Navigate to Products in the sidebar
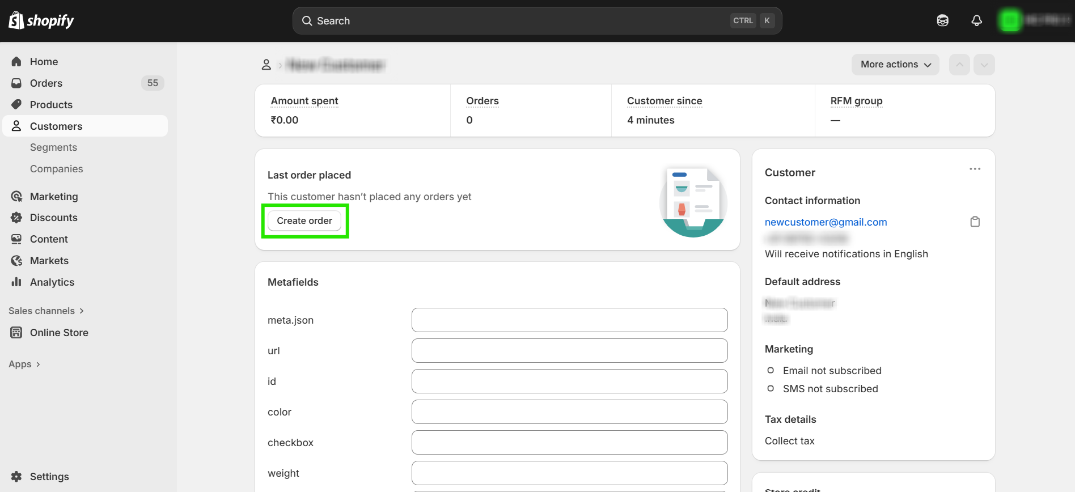1075x492 pixels. click(51, 105)
